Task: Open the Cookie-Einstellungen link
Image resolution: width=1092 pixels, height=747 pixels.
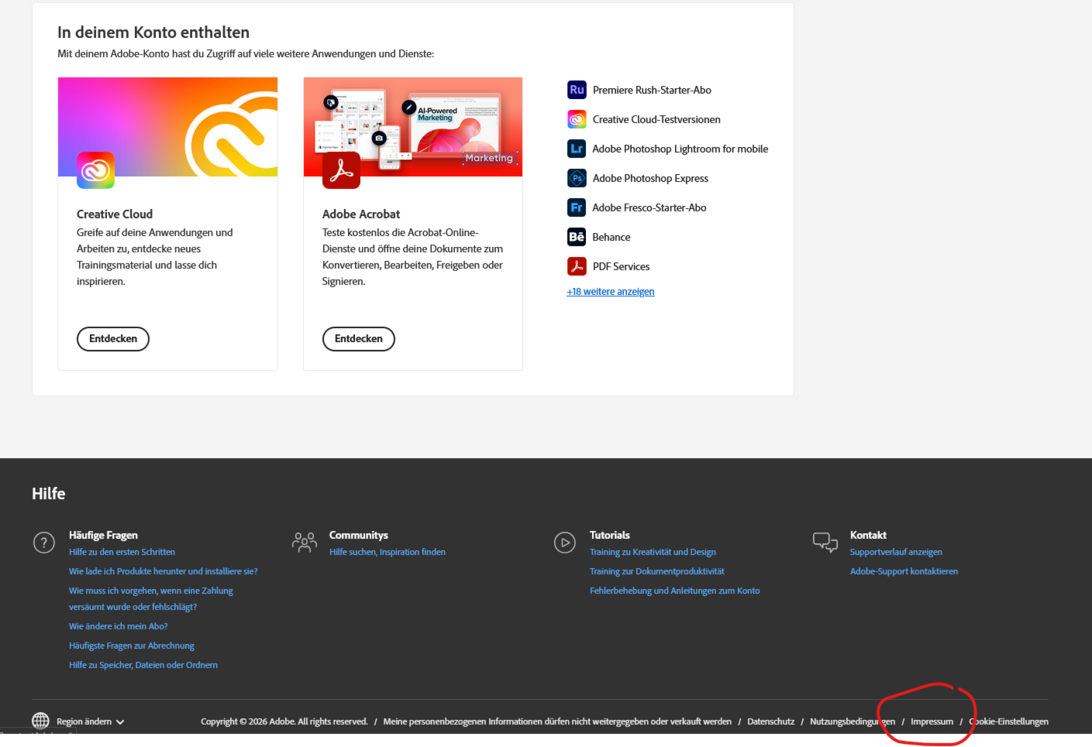Action: [1008, 721]
